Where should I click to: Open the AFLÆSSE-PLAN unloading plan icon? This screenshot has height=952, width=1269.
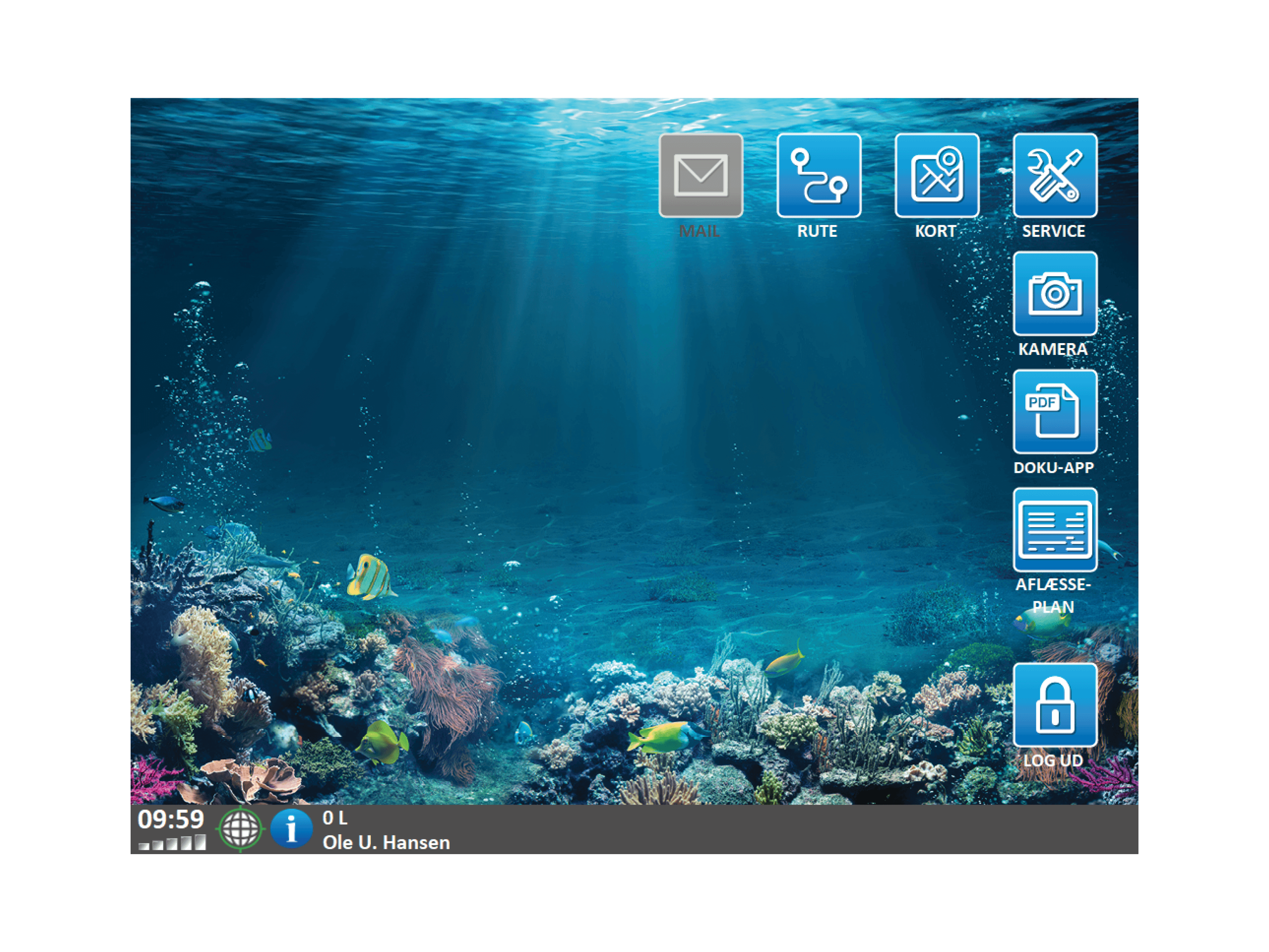point(1055,530)
